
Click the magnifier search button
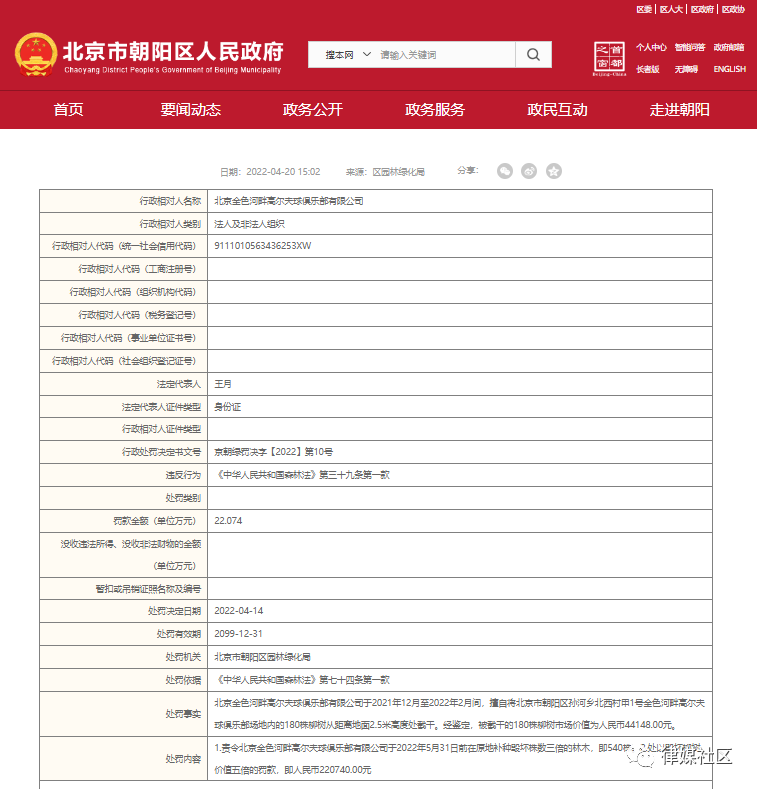coord(534,55)
